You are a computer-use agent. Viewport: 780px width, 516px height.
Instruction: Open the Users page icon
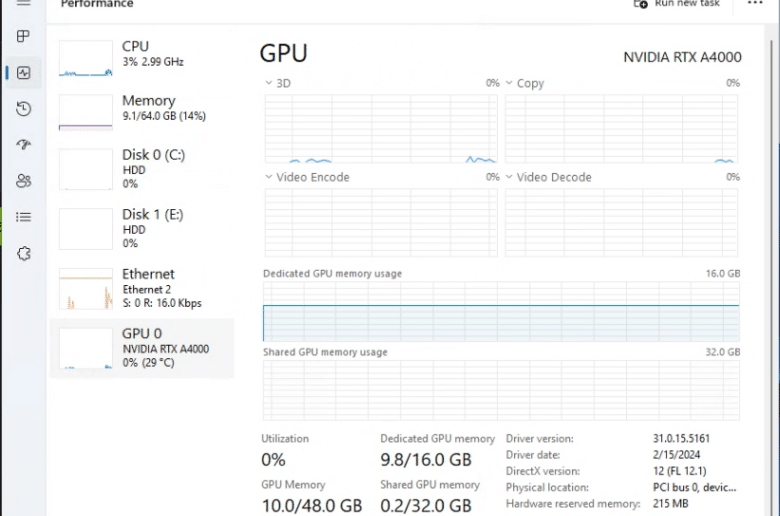click(23, 181)
